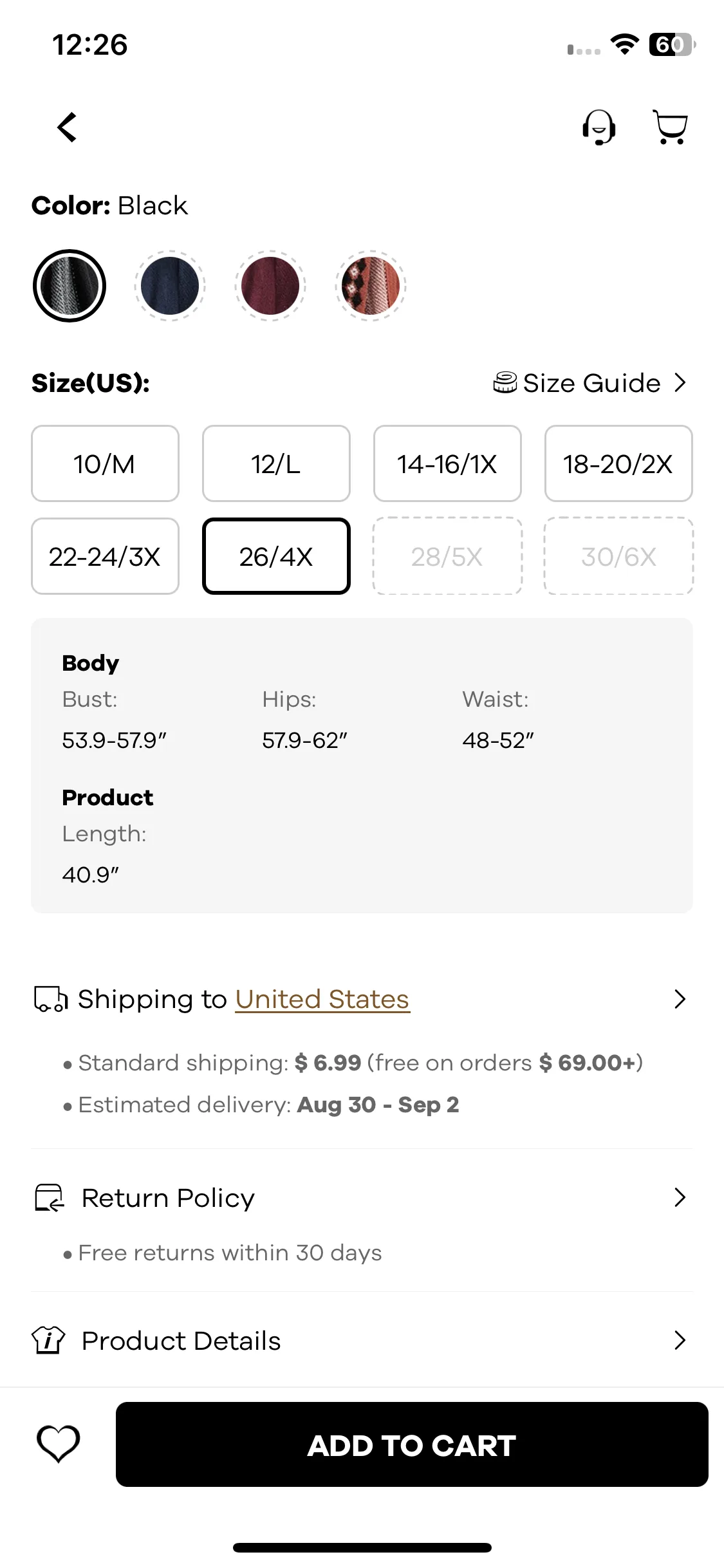The width and height of the screenshot is (724, 1568).
Task: Expand shipping options chevron
Action: click(680, 999)
